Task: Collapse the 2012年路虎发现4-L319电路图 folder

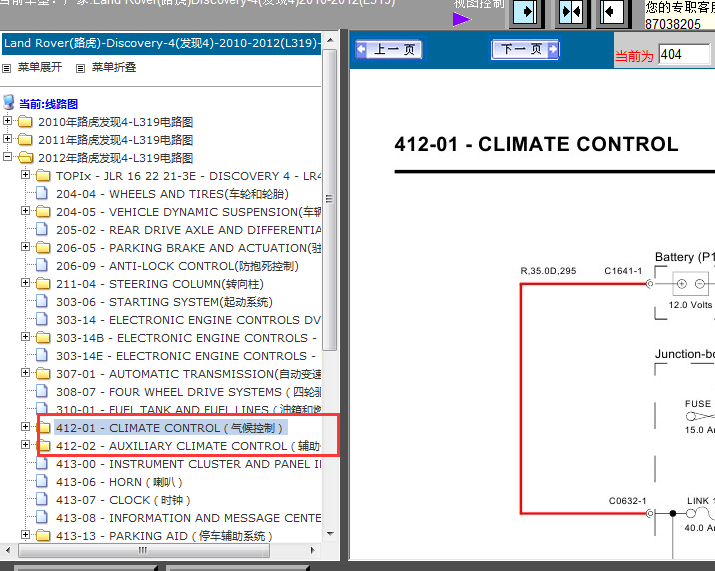Action: point(7,157)
